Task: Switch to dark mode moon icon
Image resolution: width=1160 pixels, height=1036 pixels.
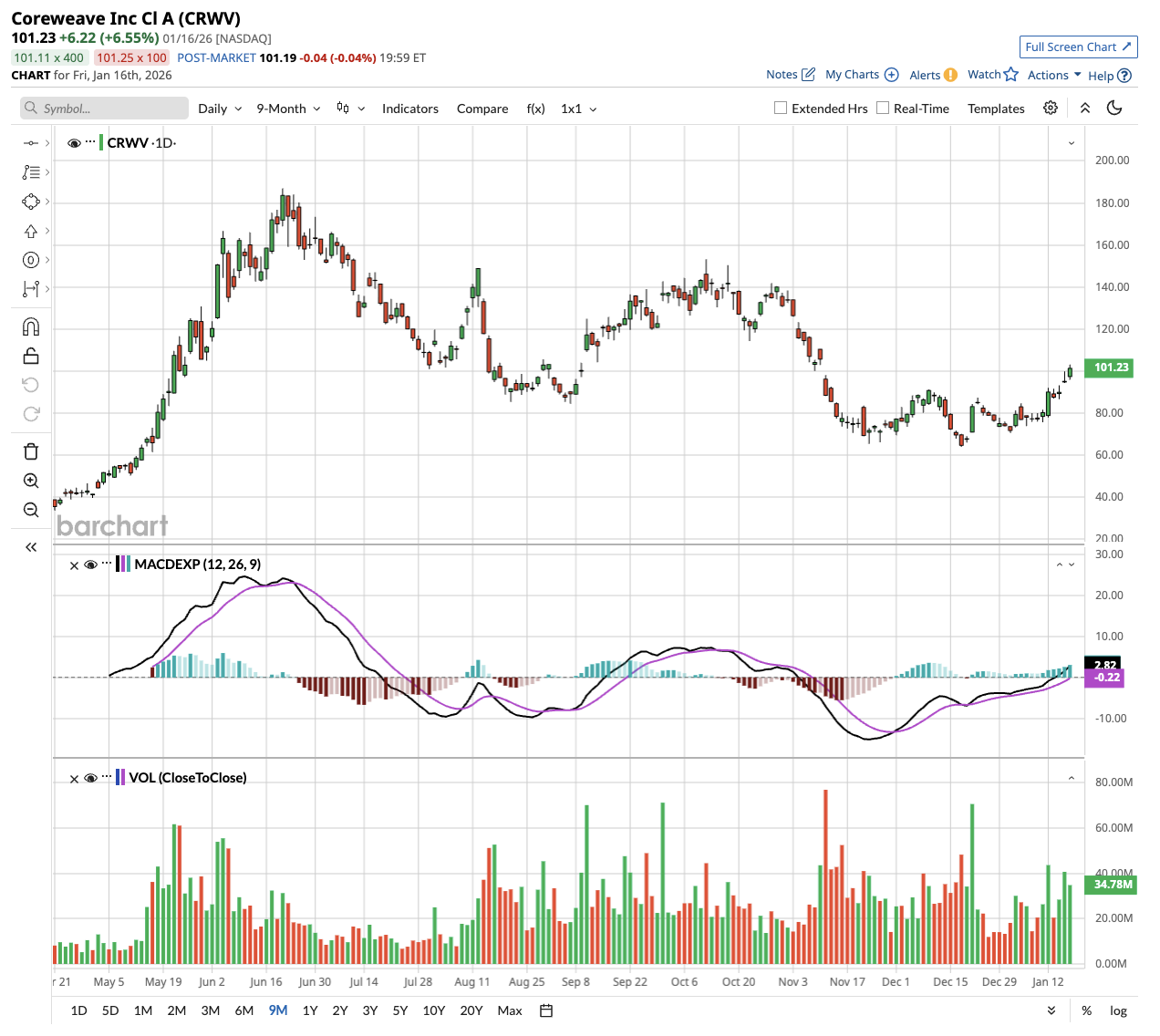Action: [x=1113, y=108]
